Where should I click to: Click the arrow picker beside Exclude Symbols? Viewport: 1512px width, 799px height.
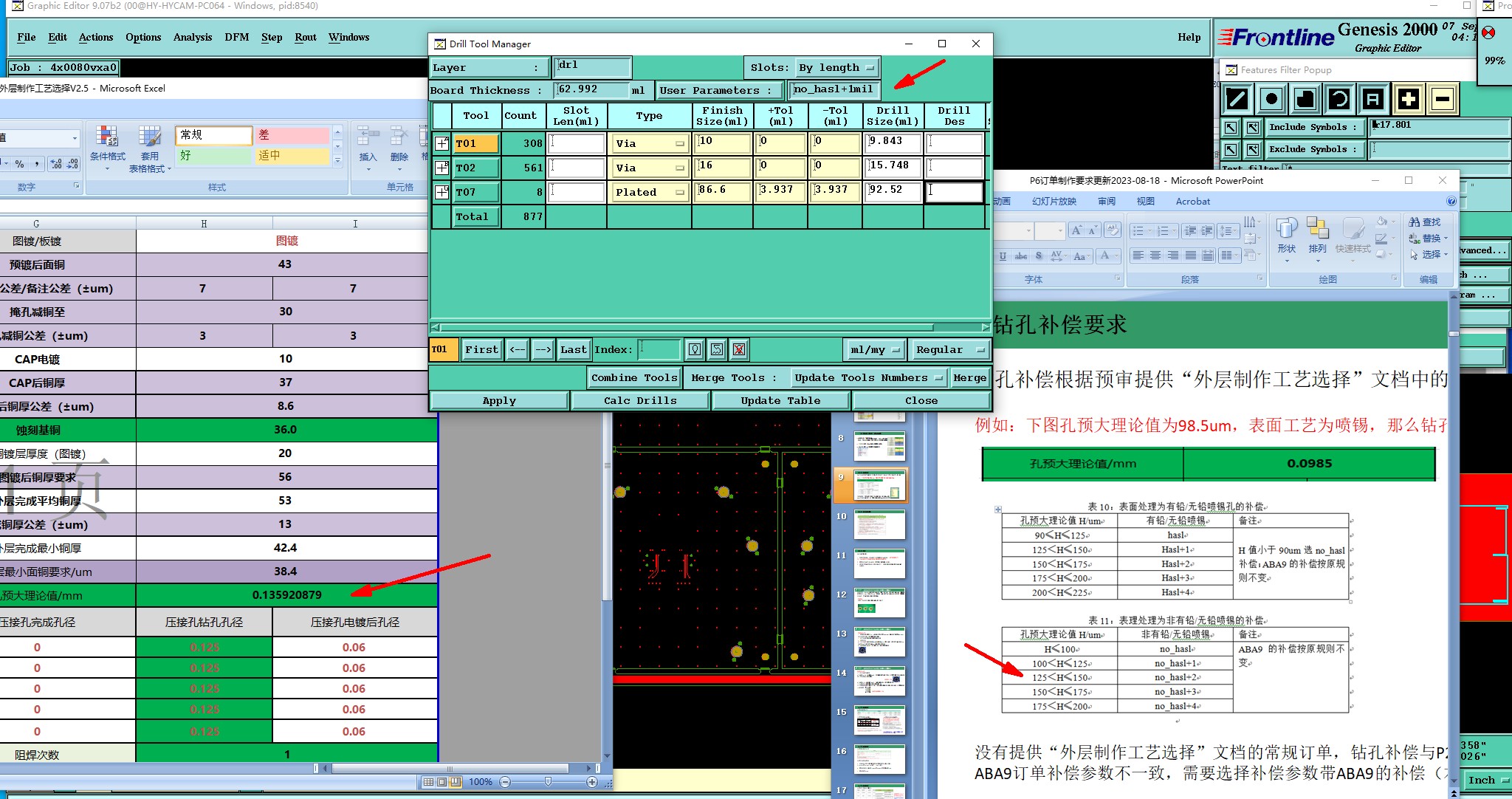tap(1231, 149)
